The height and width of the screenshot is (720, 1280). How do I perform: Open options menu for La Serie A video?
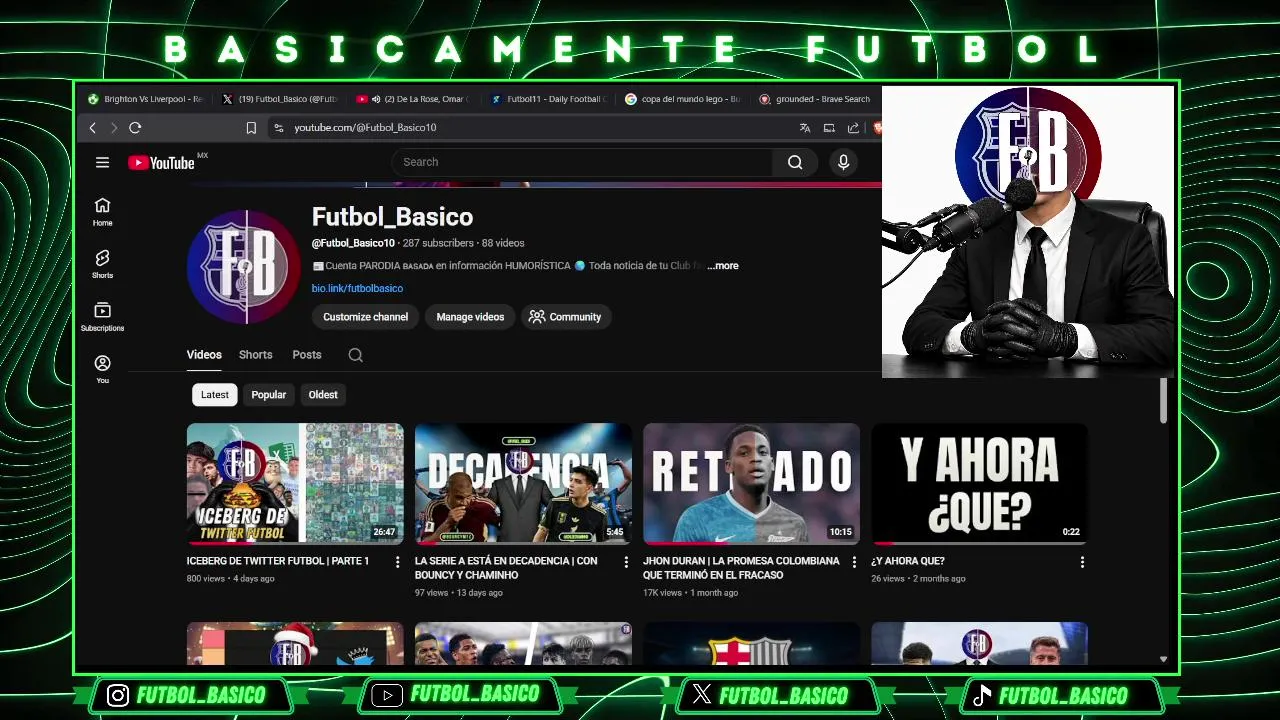pos(626,563)
